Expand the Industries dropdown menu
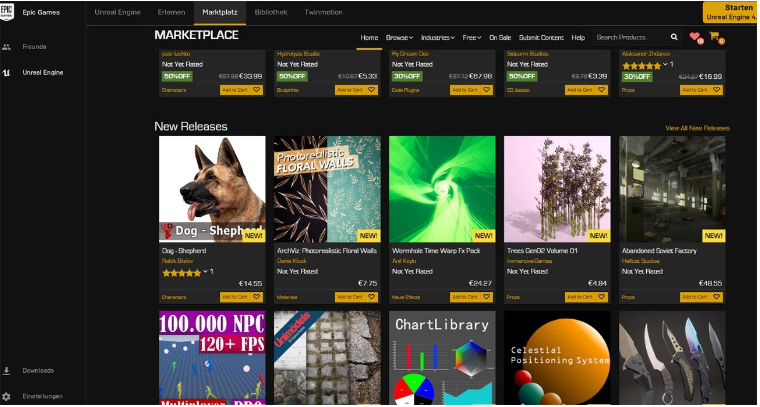Viewport: 760px width, 407px height. pyautogui.click(x=437, y=38)
